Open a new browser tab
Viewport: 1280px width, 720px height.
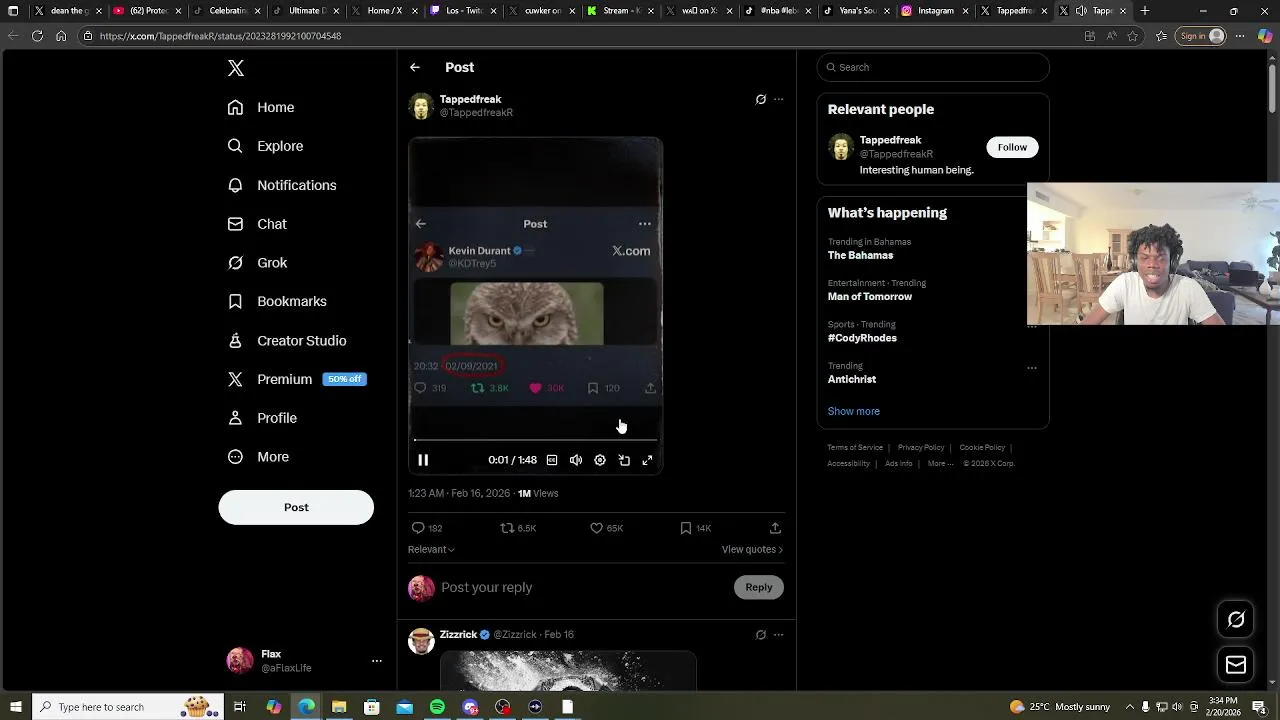(x=1145, y=11)
